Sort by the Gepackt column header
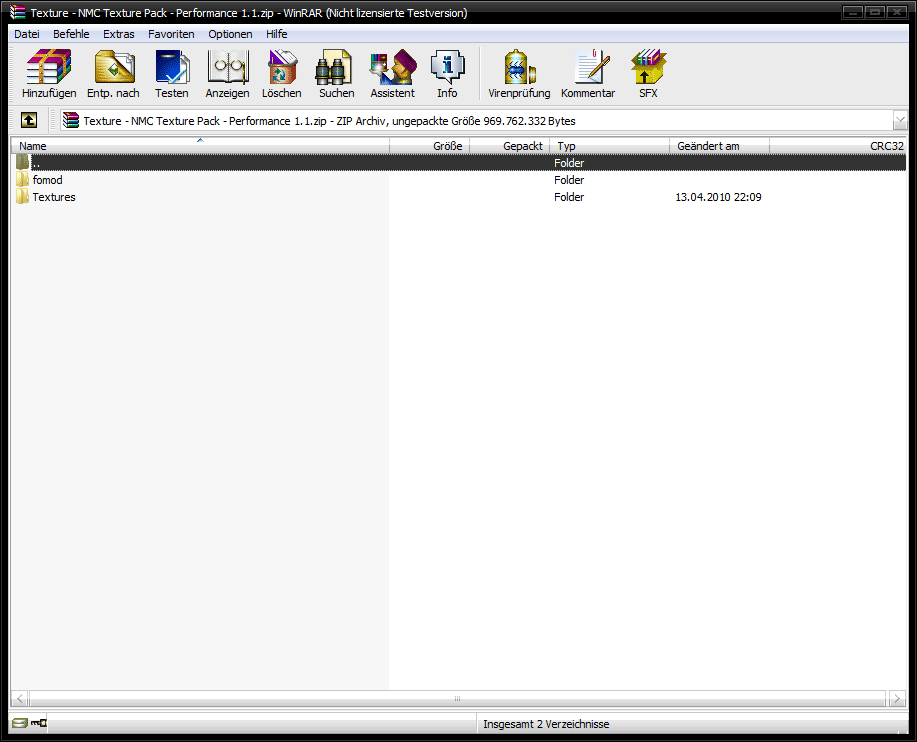This screenshot has width=917, height=742. click(509, 146)
